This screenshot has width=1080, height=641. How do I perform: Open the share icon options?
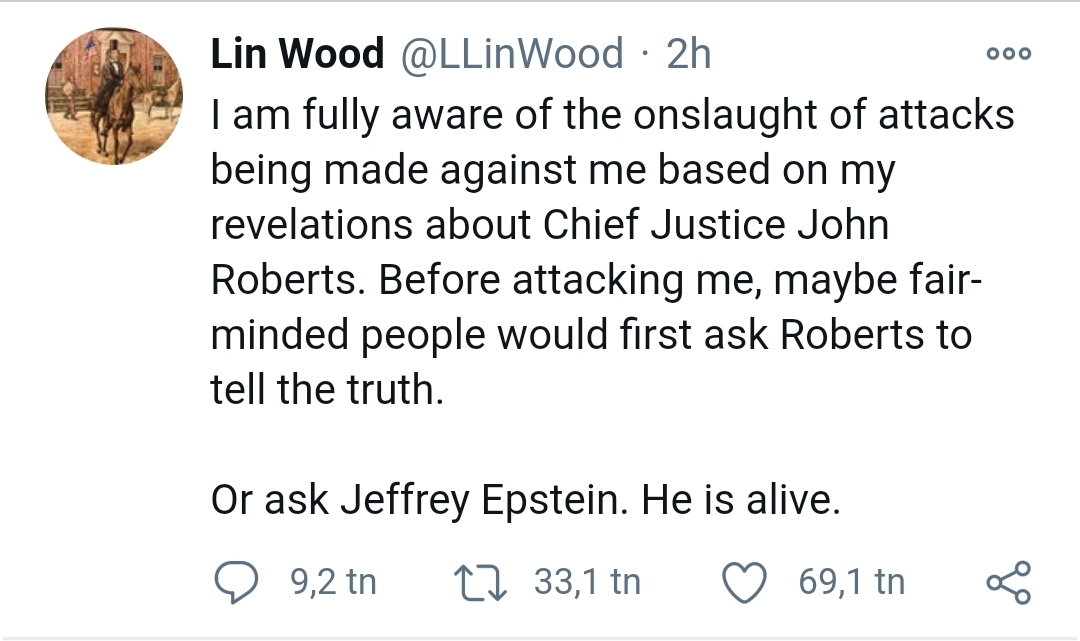click(x=1007, y=582)
